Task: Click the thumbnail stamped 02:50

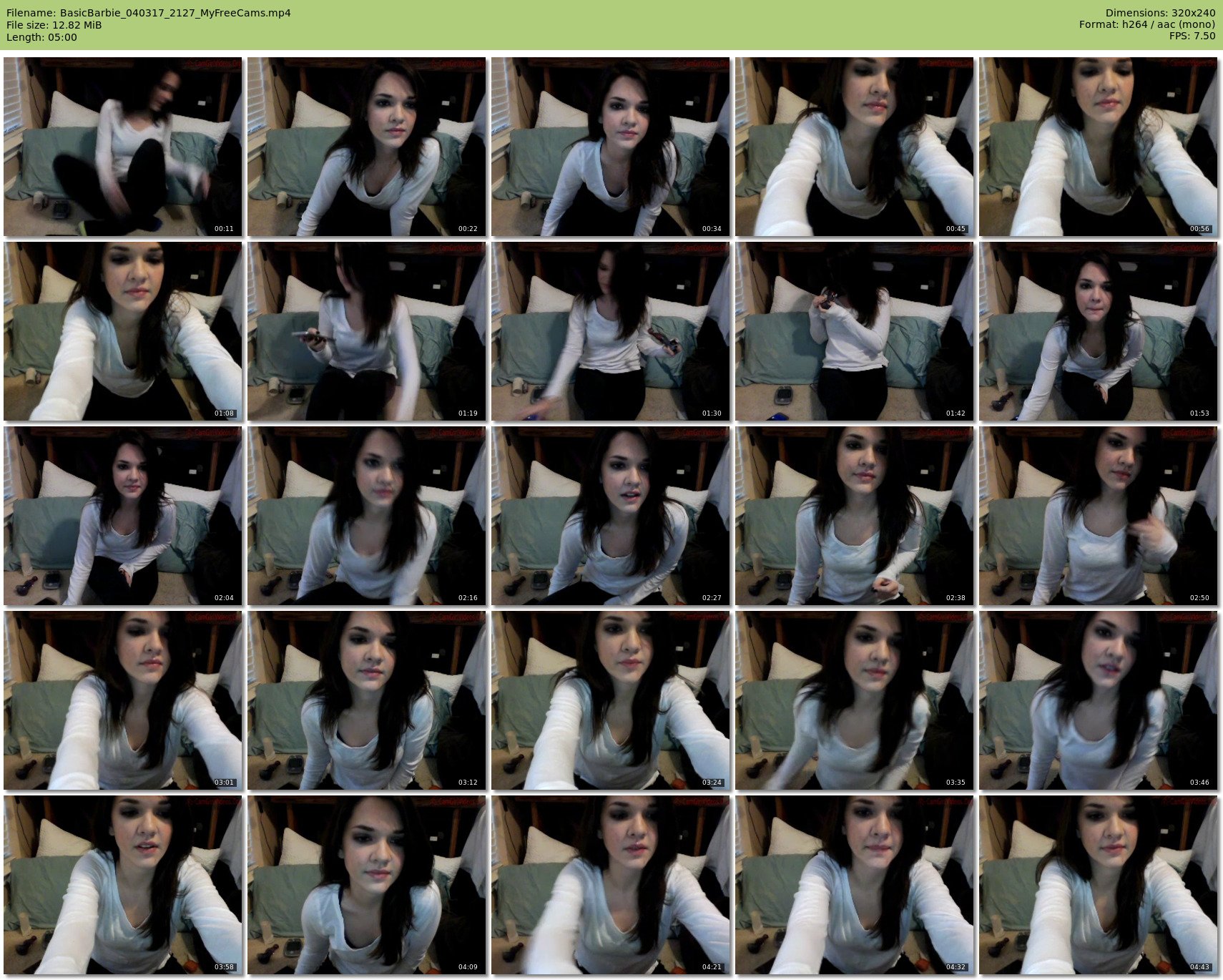Action: pyautogui.click(x=1099, y=516)
